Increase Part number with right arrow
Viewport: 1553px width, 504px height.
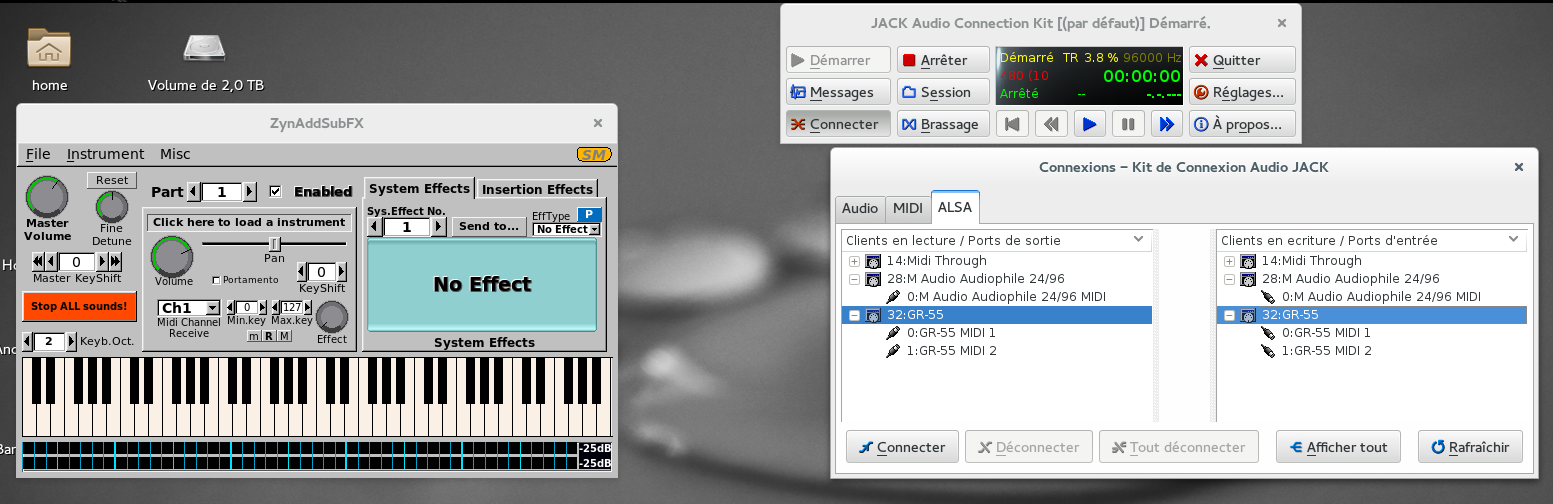(250, 191)
